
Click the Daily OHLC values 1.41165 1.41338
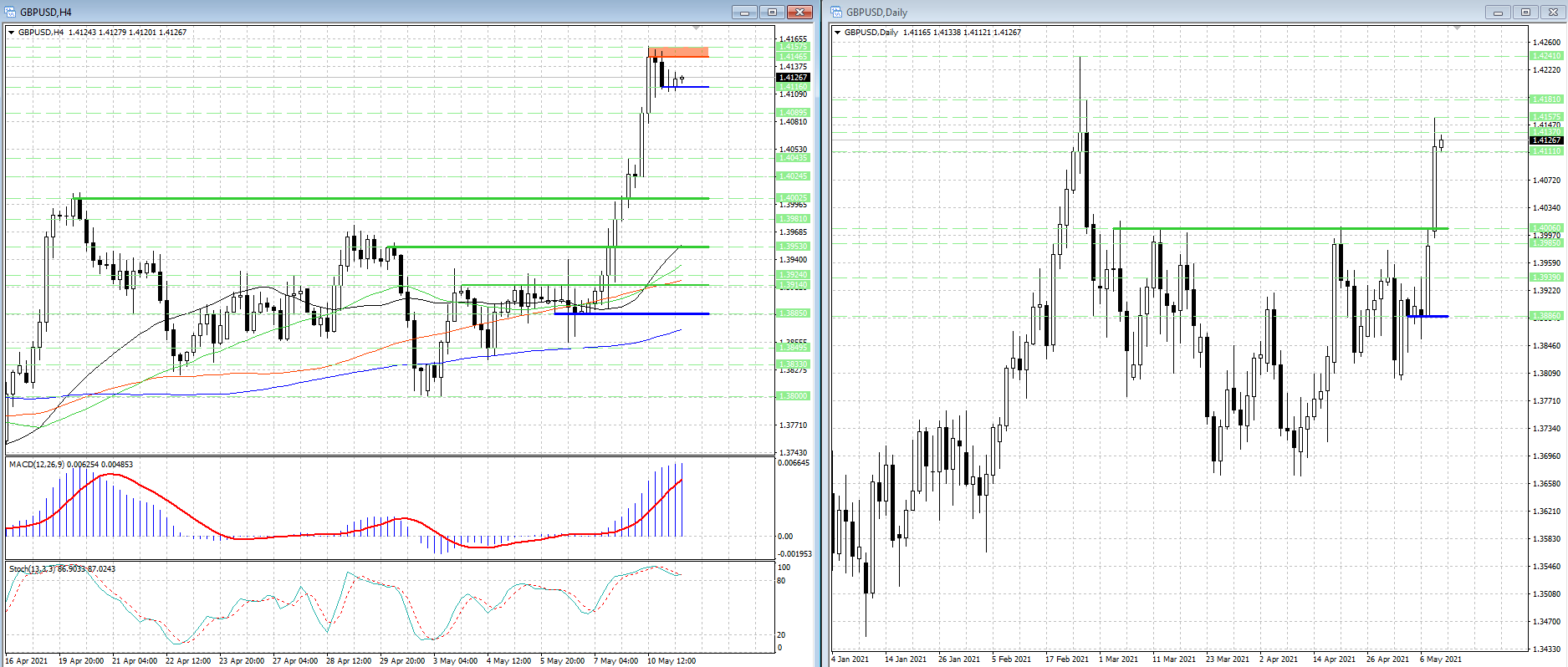click(x=932, y=33)
